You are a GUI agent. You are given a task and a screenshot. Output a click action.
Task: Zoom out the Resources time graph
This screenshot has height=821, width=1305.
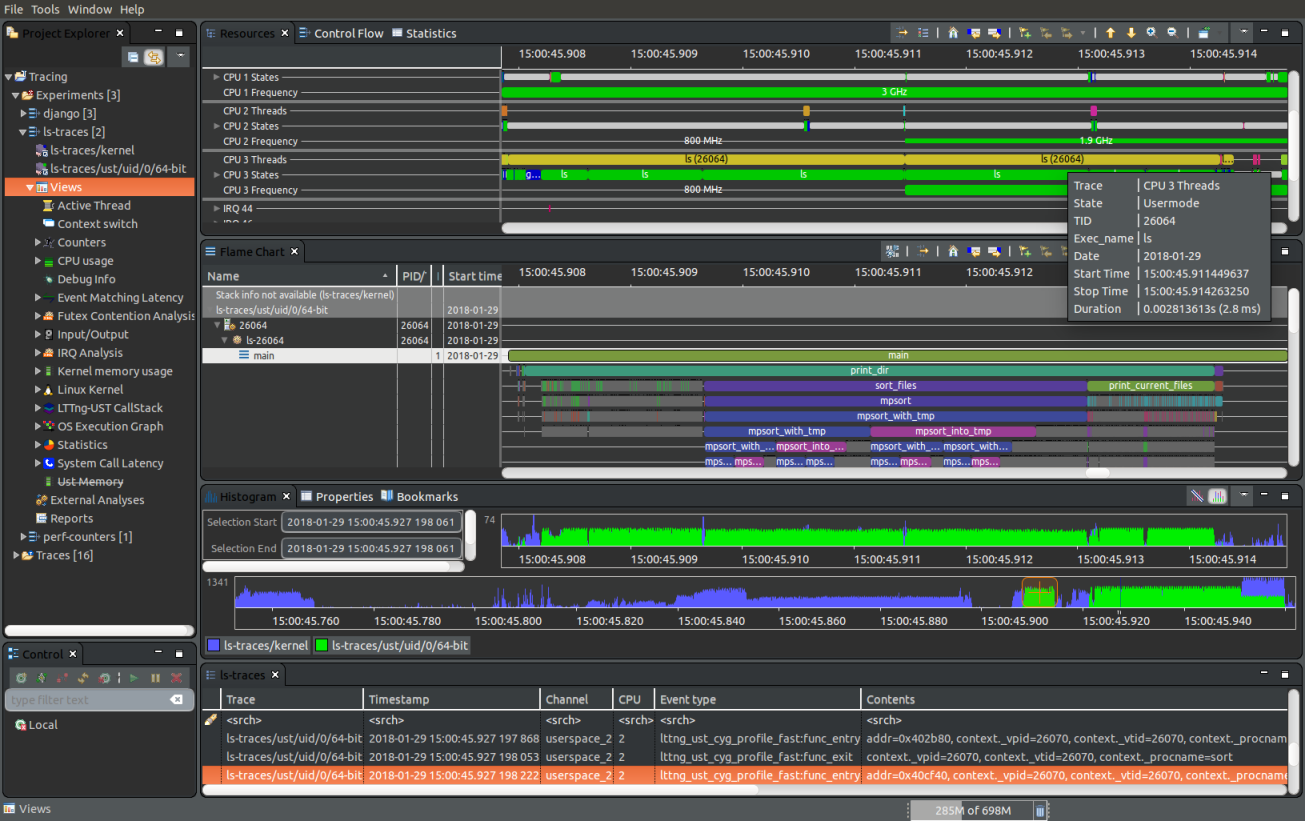(x=1172, y=33)
